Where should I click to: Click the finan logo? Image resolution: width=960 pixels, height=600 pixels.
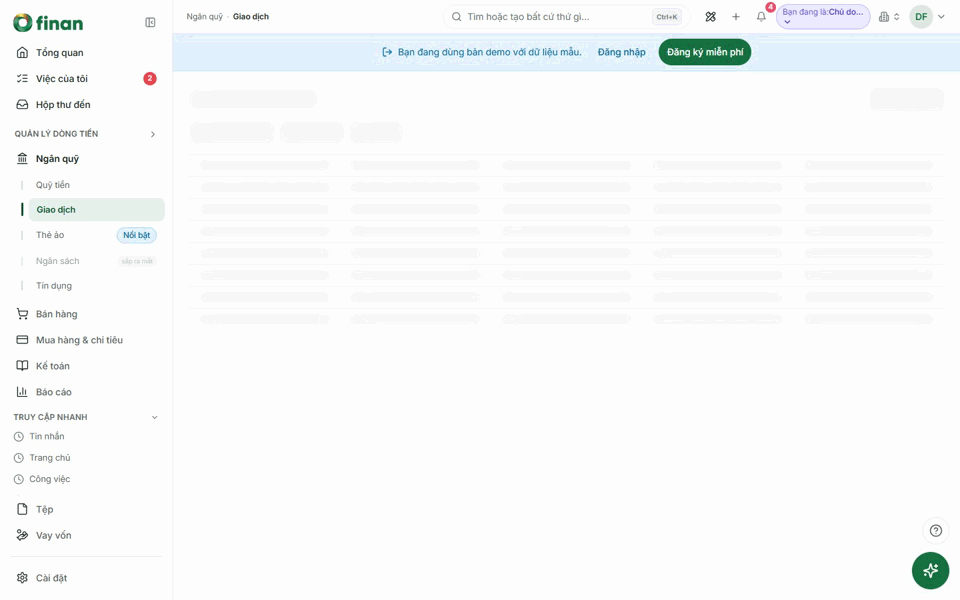(48, 23)
